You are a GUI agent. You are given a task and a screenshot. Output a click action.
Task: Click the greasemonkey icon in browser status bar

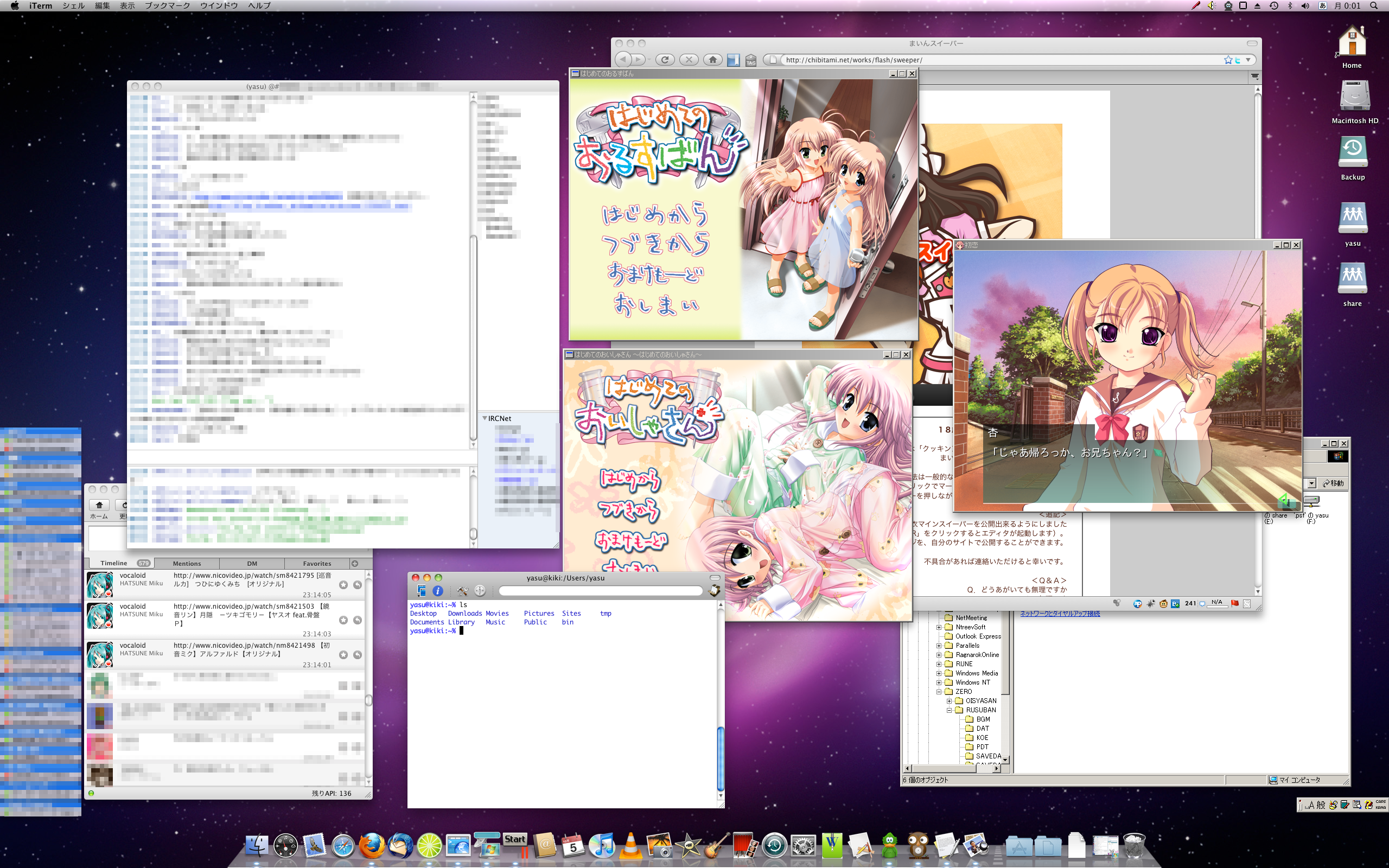[1163, 603]
